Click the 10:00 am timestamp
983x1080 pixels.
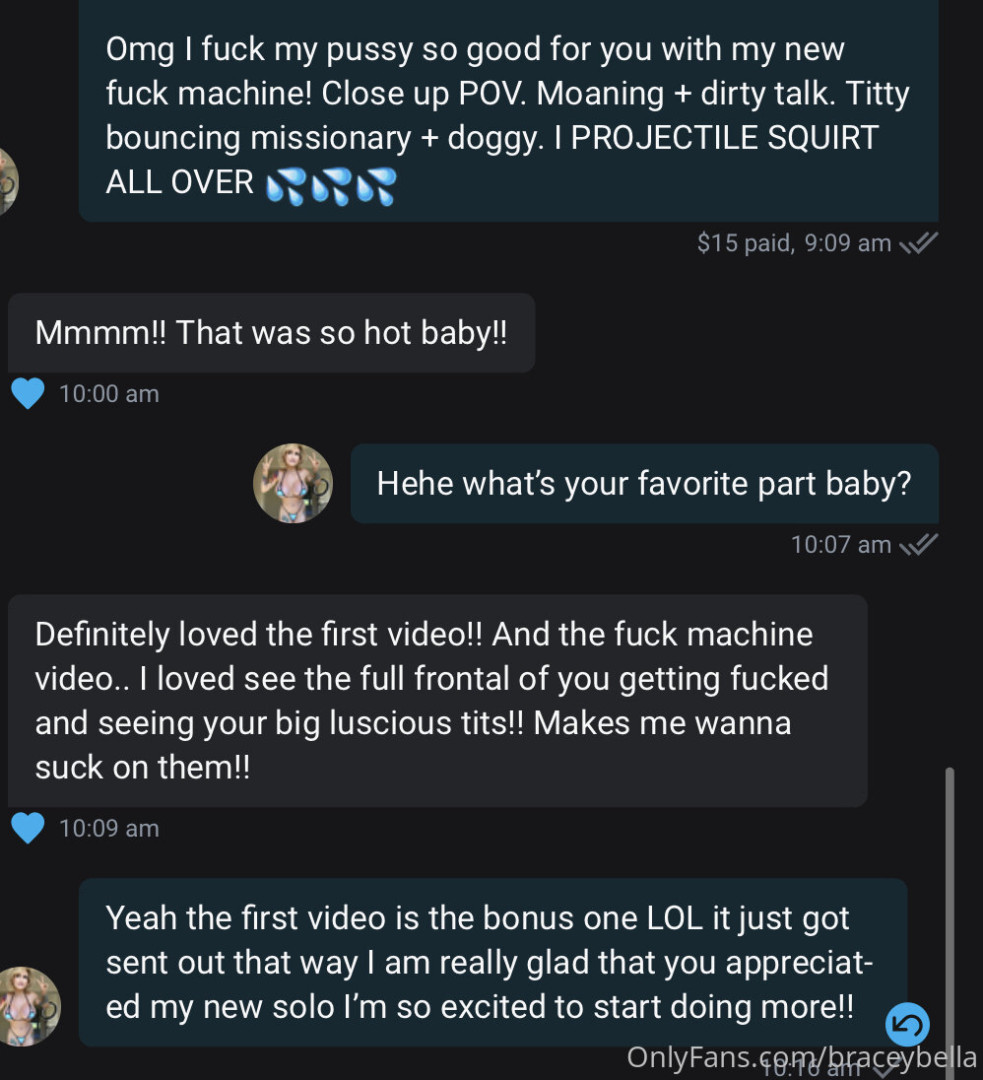109,394
